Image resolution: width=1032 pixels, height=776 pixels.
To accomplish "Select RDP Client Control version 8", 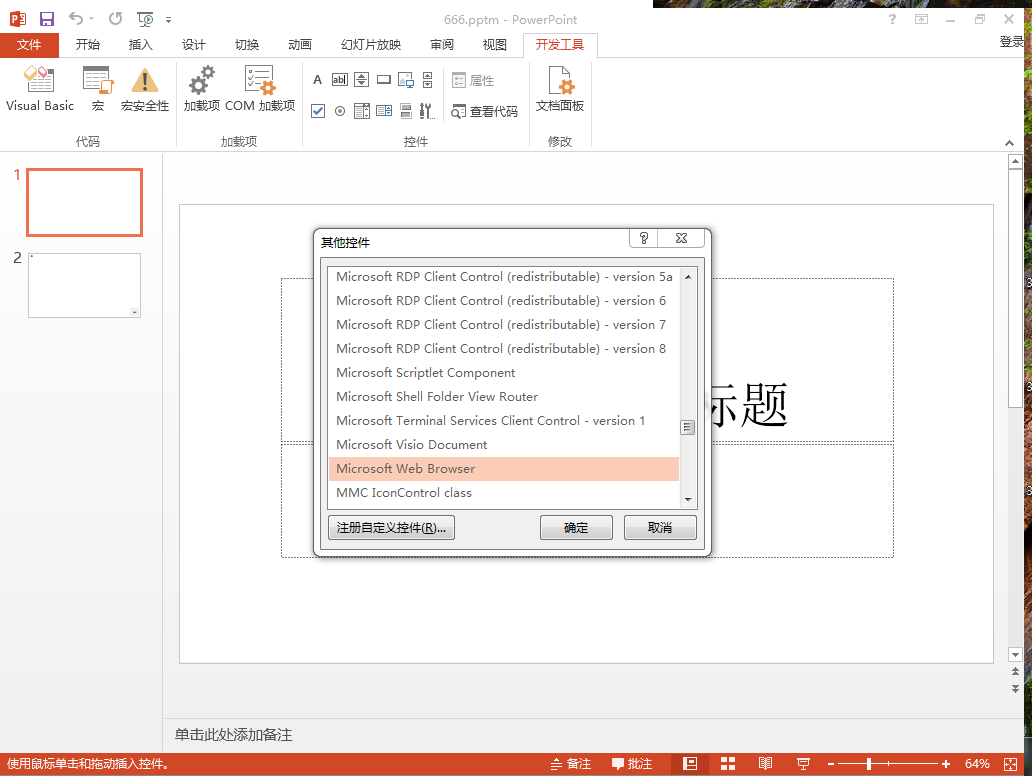I will pyautogui.click(x=503, y=349).
